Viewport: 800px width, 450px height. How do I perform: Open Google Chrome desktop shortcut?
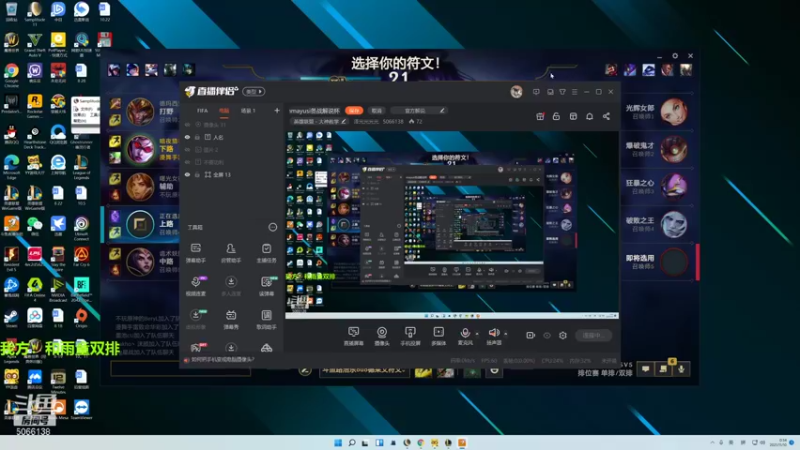(11, 75)
